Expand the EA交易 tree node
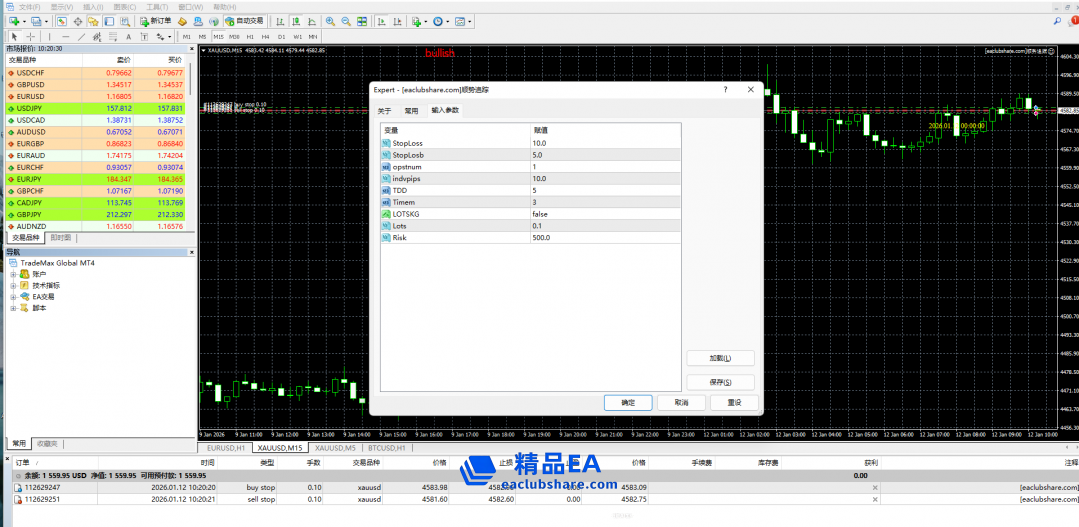This screenshot has width=1079, height=527. point(14,297)
